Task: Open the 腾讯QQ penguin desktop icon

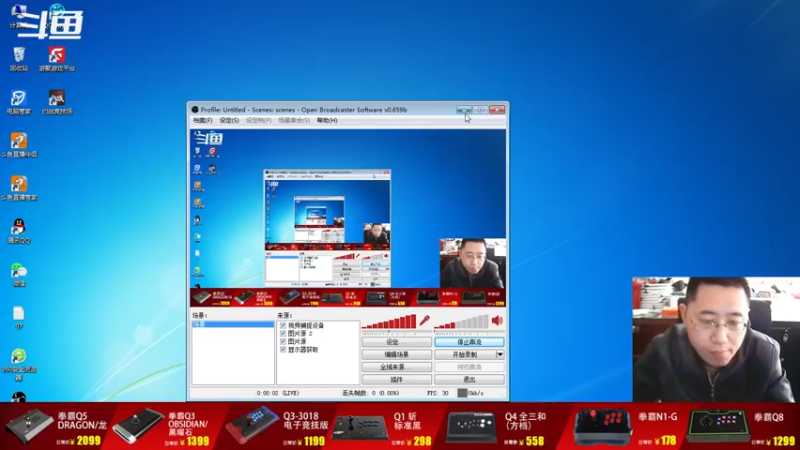Action: click(19, 231)
